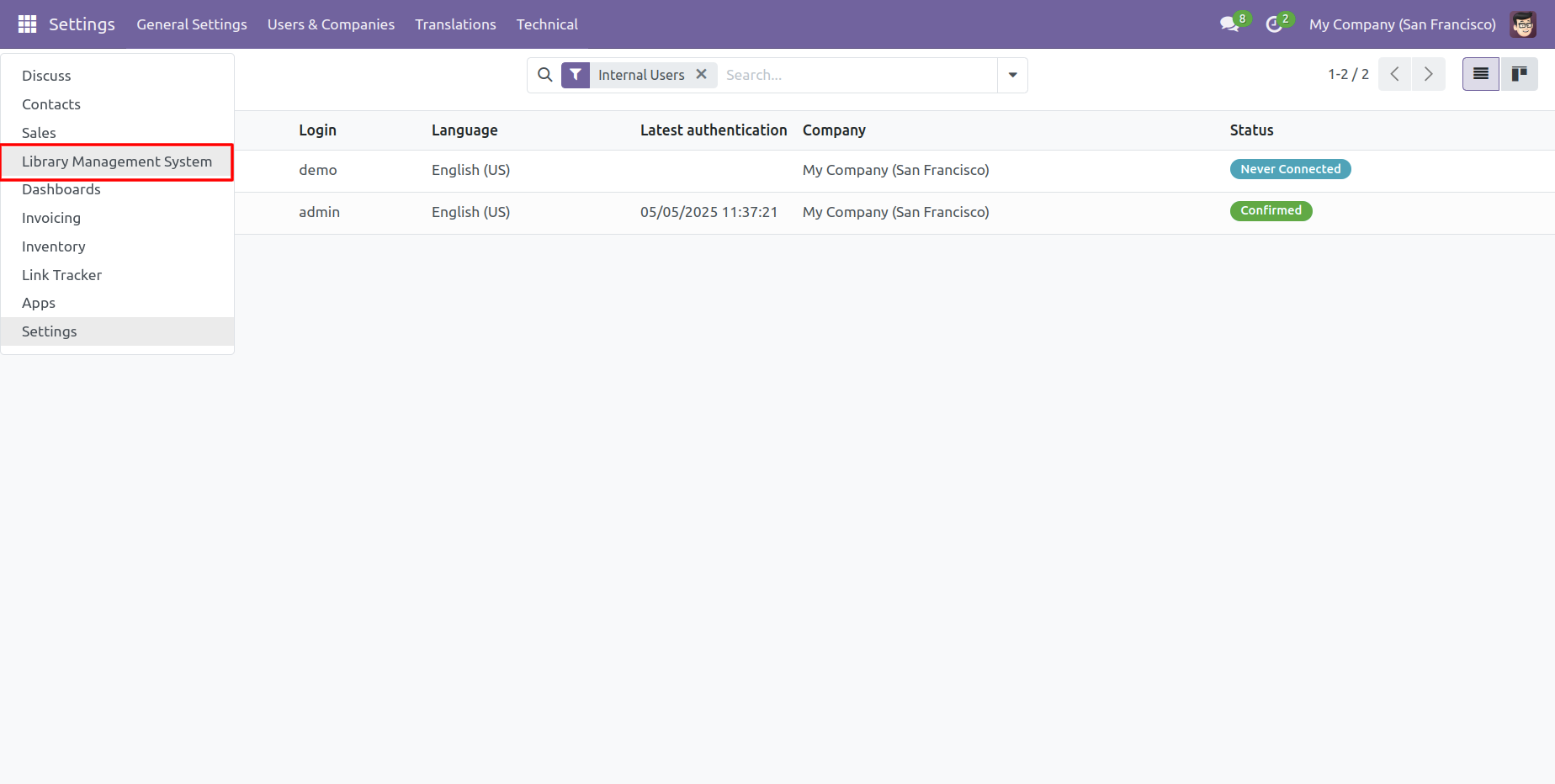Viewport: 1555px width, 784px height.
Task: Open the admin user row
Action: click(320, 212)
